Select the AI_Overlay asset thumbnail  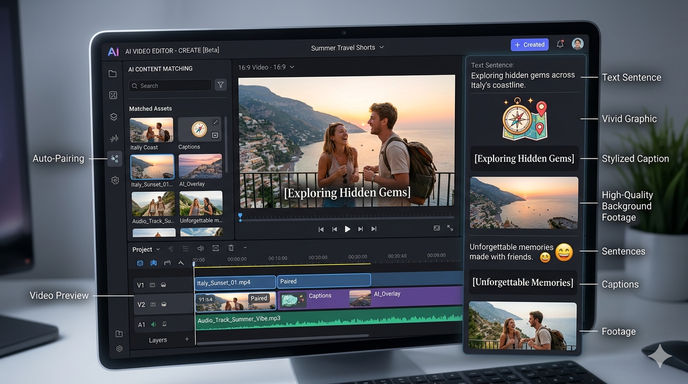[x=200, y=167]
